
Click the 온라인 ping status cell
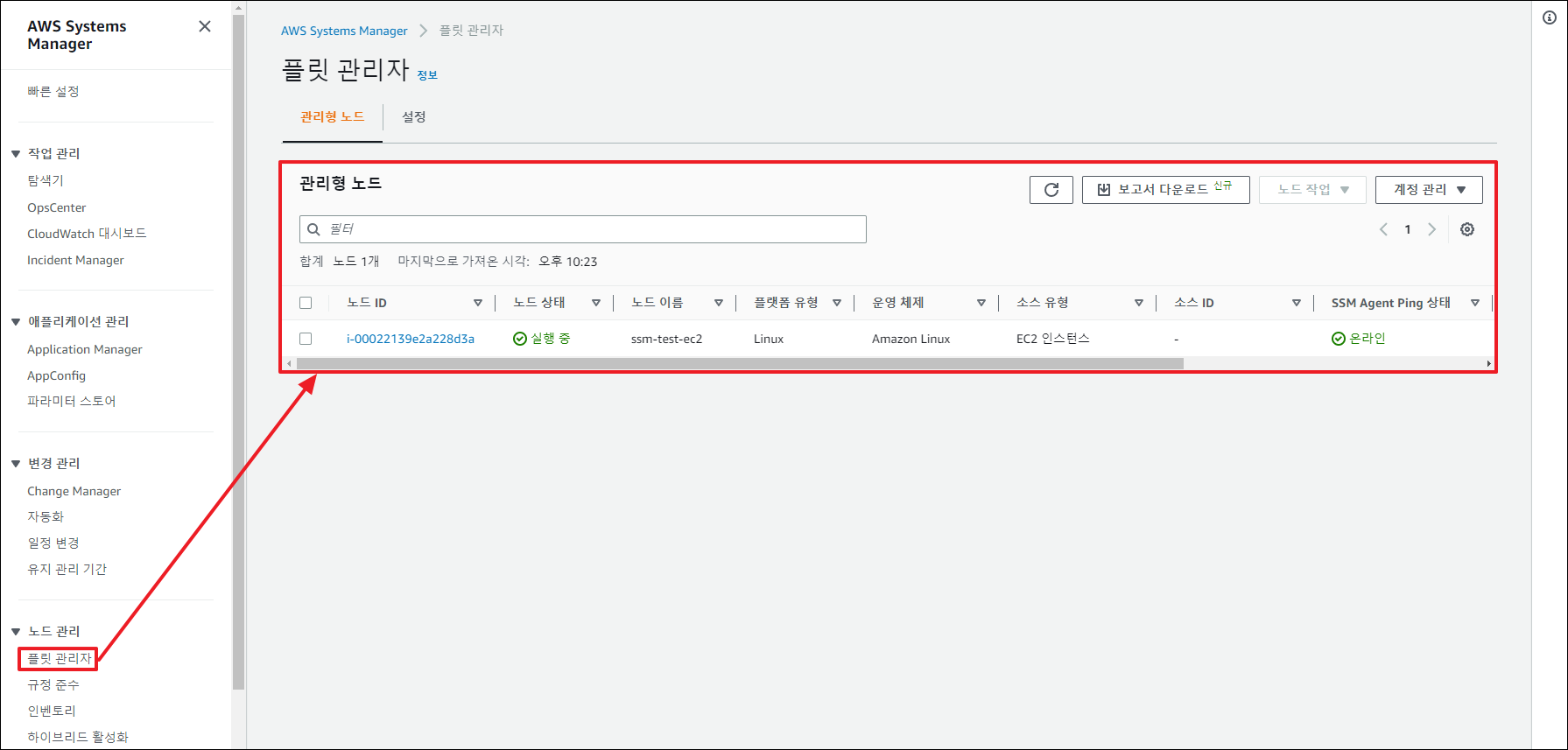[1359, 339]
